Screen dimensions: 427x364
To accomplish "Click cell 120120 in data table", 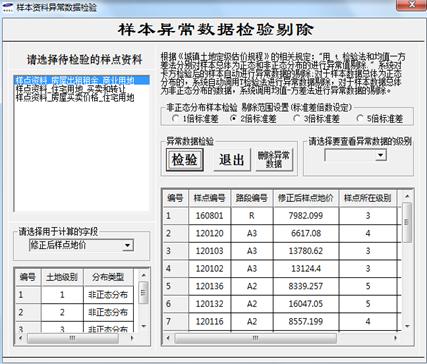I will tap(210, 233).
